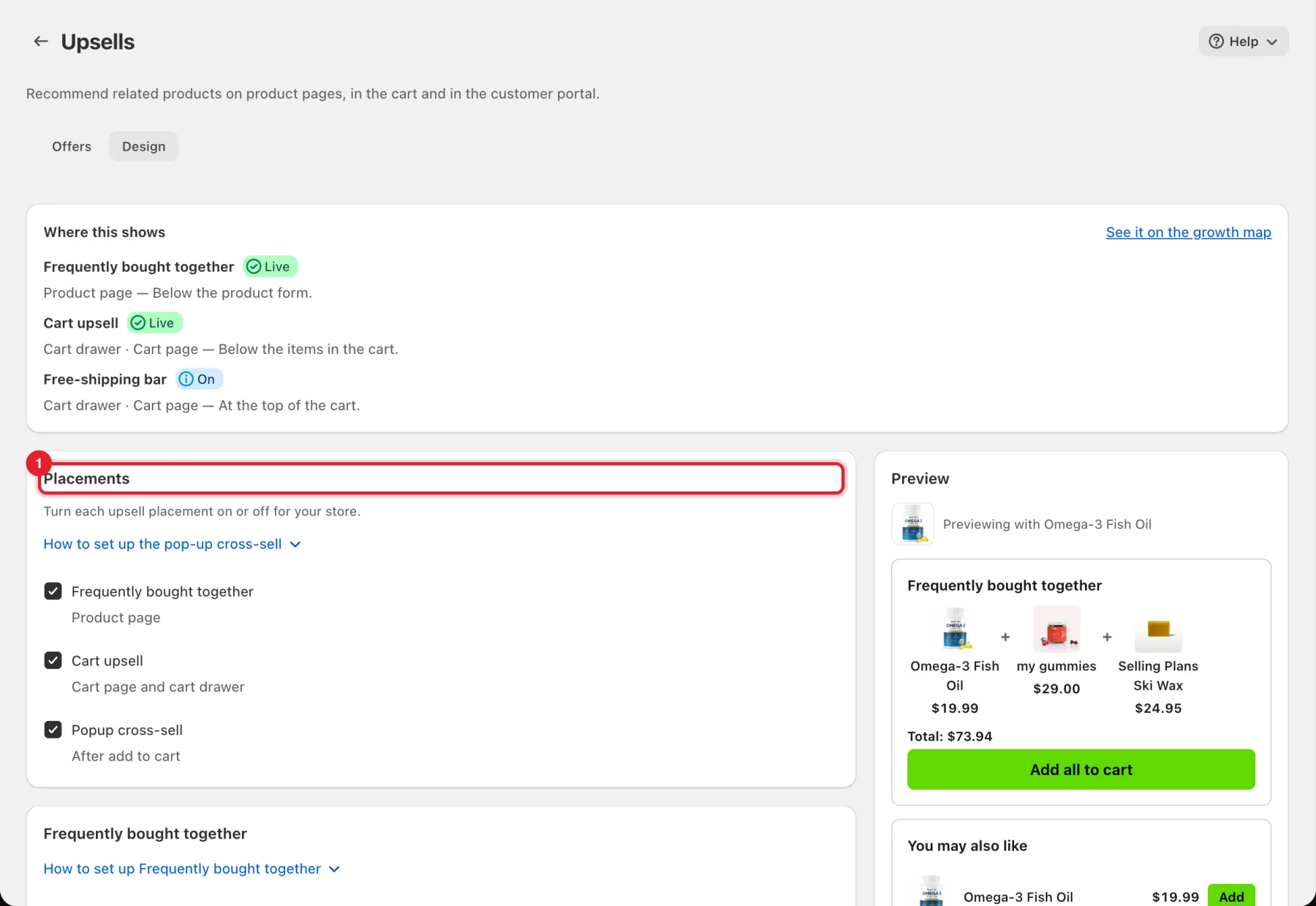Click the After add to cart description

126,756
